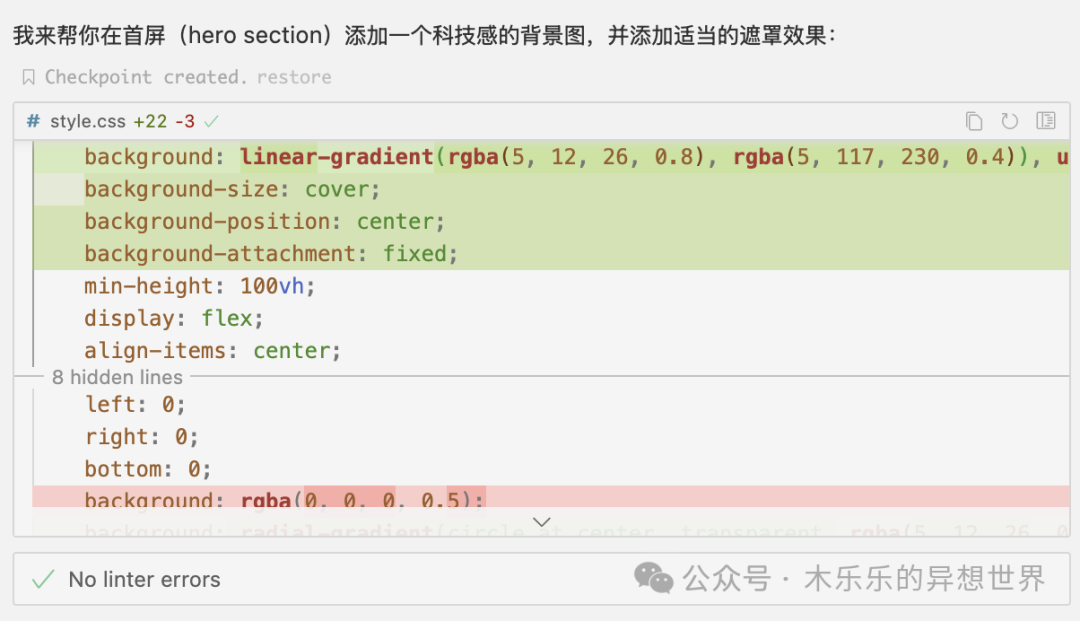Screen dimensions: 1080x621
Task: Open the diff view panel icon
Action: pyautogui.click(x=1046, y=121)
